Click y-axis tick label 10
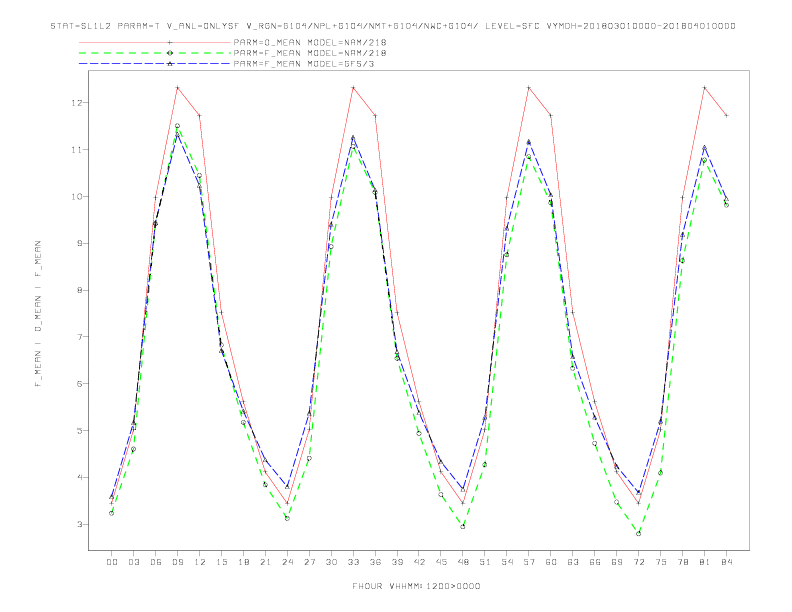792x612 pixels. [76, 196]
